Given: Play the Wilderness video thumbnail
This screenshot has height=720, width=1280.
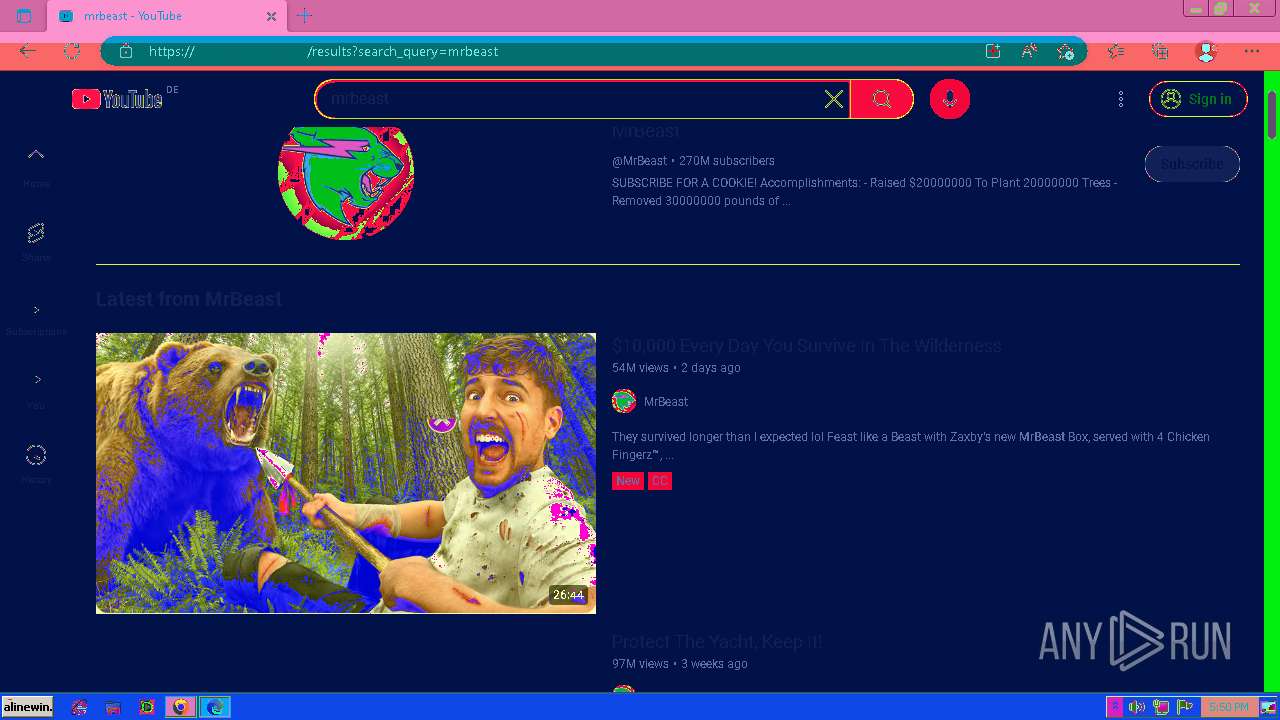Looking at the screenshot, I should (x=346, y=473).
